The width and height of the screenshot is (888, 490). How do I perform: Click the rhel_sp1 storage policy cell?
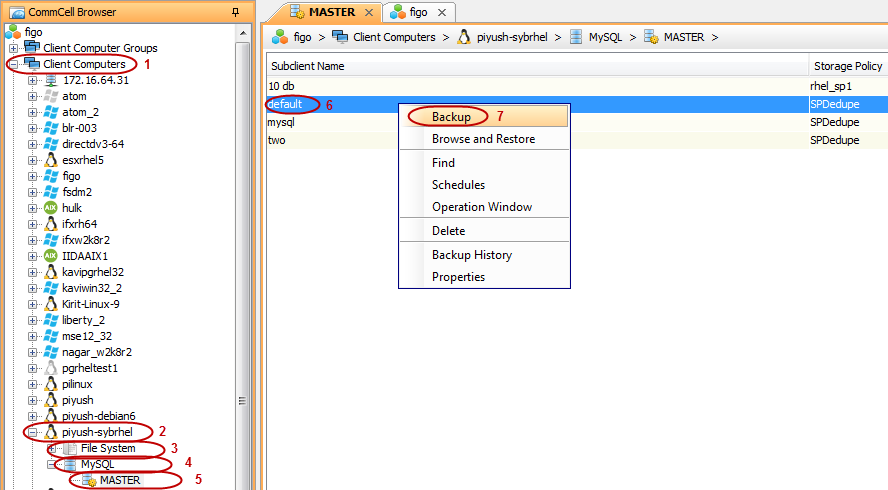(x=831, y=86)
